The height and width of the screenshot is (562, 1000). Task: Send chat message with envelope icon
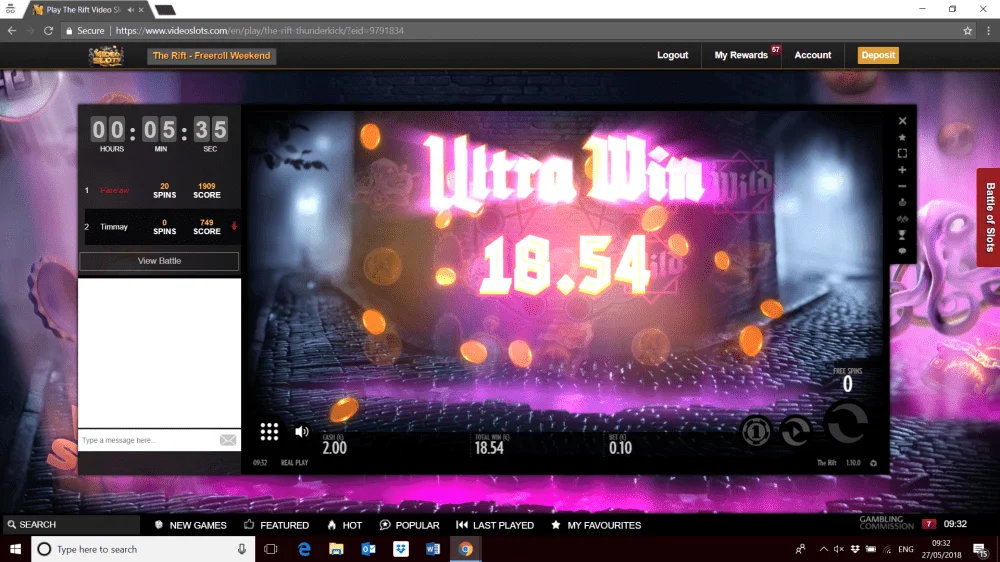[228, 440]
